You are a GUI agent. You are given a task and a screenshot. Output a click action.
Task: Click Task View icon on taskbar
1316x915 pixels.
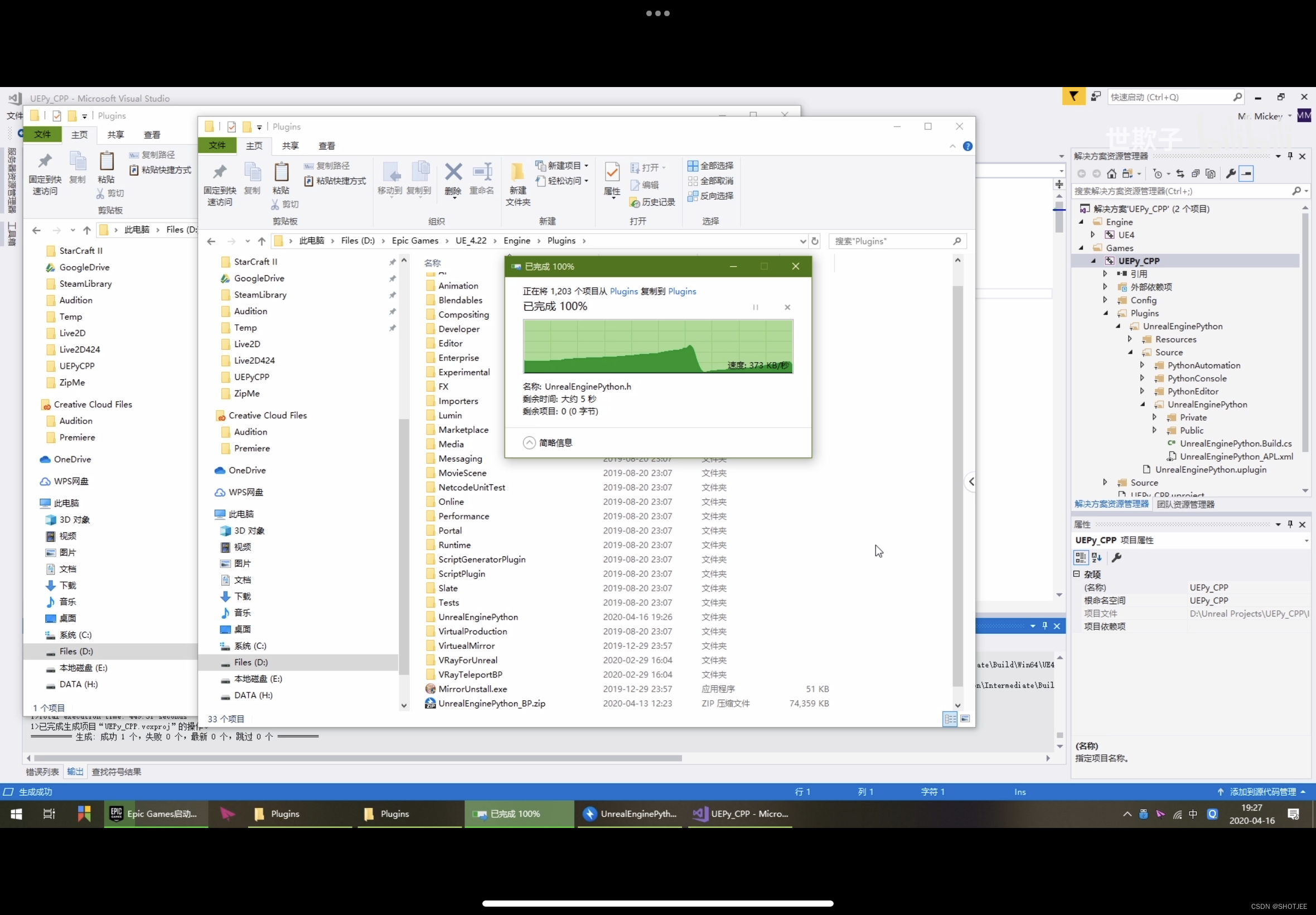click(49, 814)
